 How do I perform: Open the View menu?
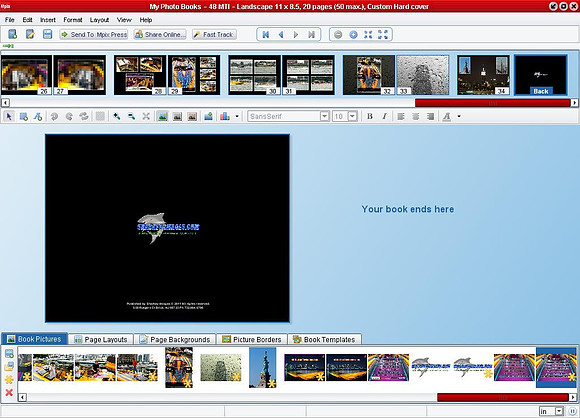[124, 20]
